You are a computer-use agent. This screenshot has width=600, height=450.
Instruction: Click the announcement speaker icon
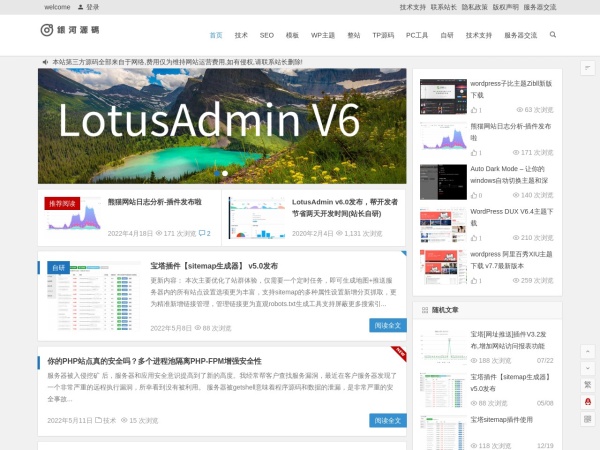[45, 62]
